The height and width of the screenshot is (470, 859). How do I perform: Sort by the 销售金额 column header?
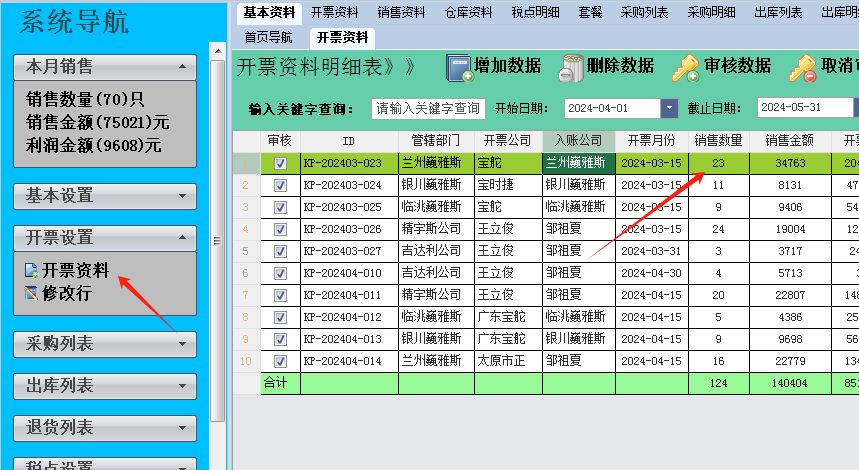788,140
